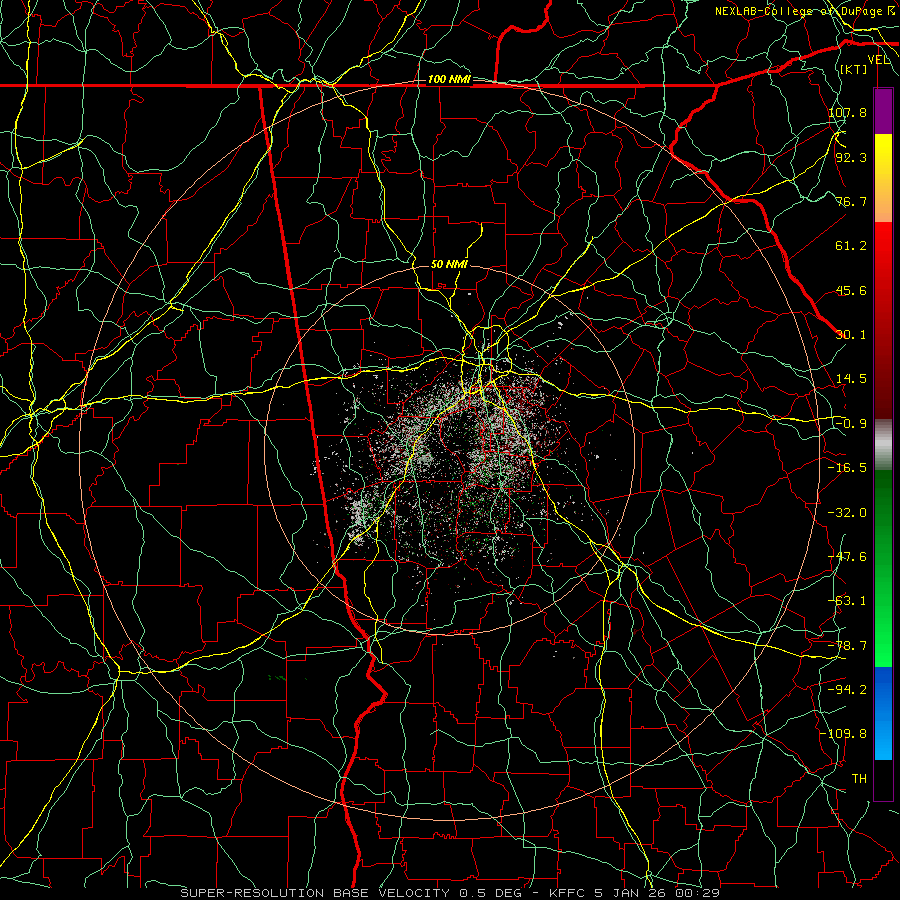
Task: Select the -78.7 scale value
Action: (x=848, y=646)
